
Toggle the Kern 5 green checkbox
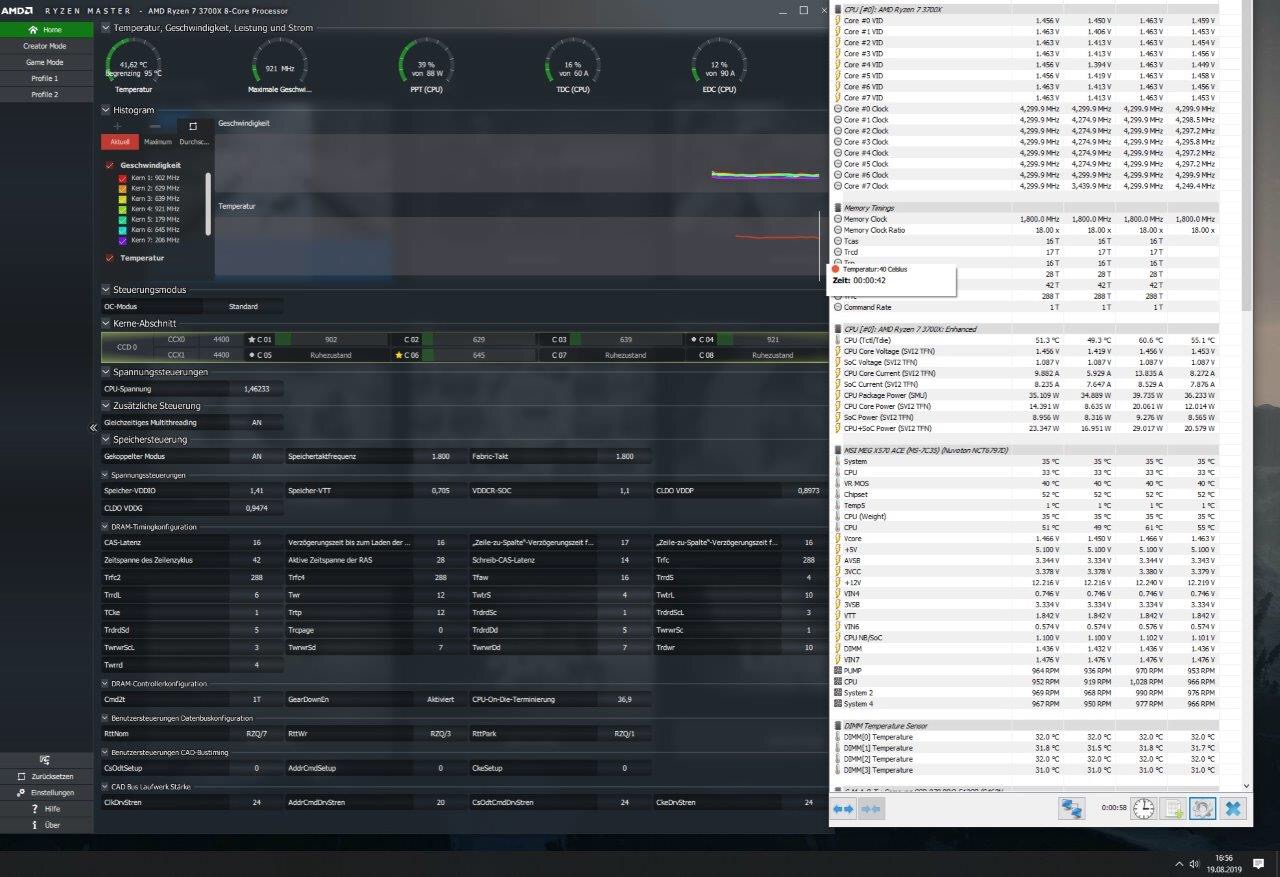tap(123, 219)
